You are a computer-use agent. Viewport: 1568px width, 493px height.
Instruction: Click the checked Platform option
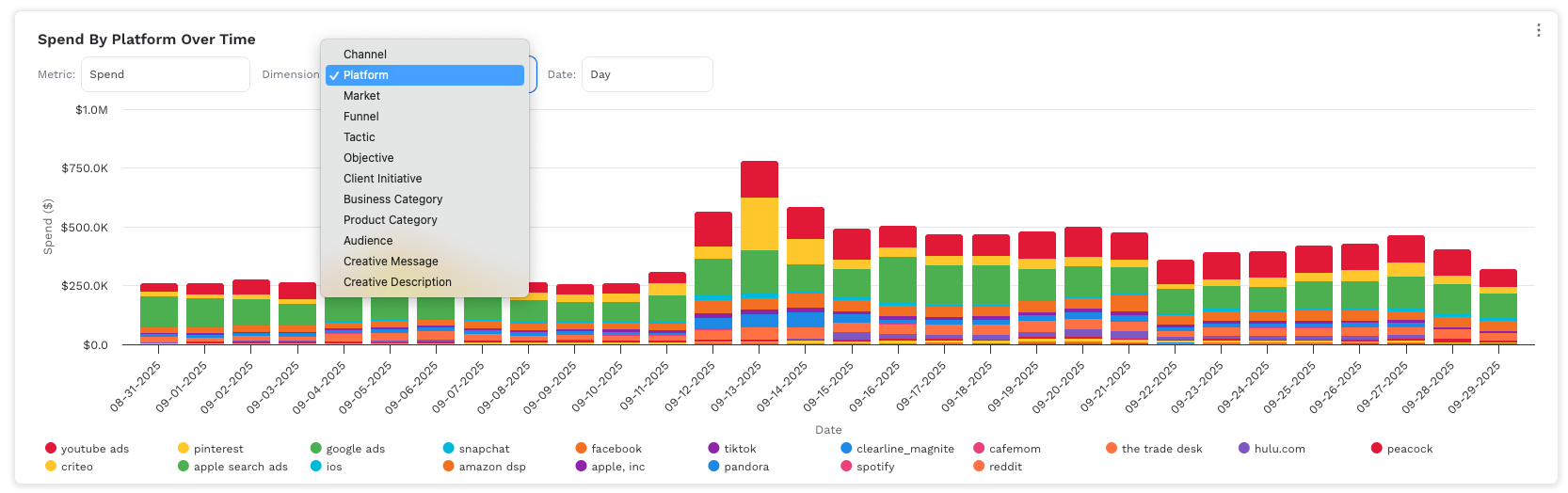pos(424,75)
